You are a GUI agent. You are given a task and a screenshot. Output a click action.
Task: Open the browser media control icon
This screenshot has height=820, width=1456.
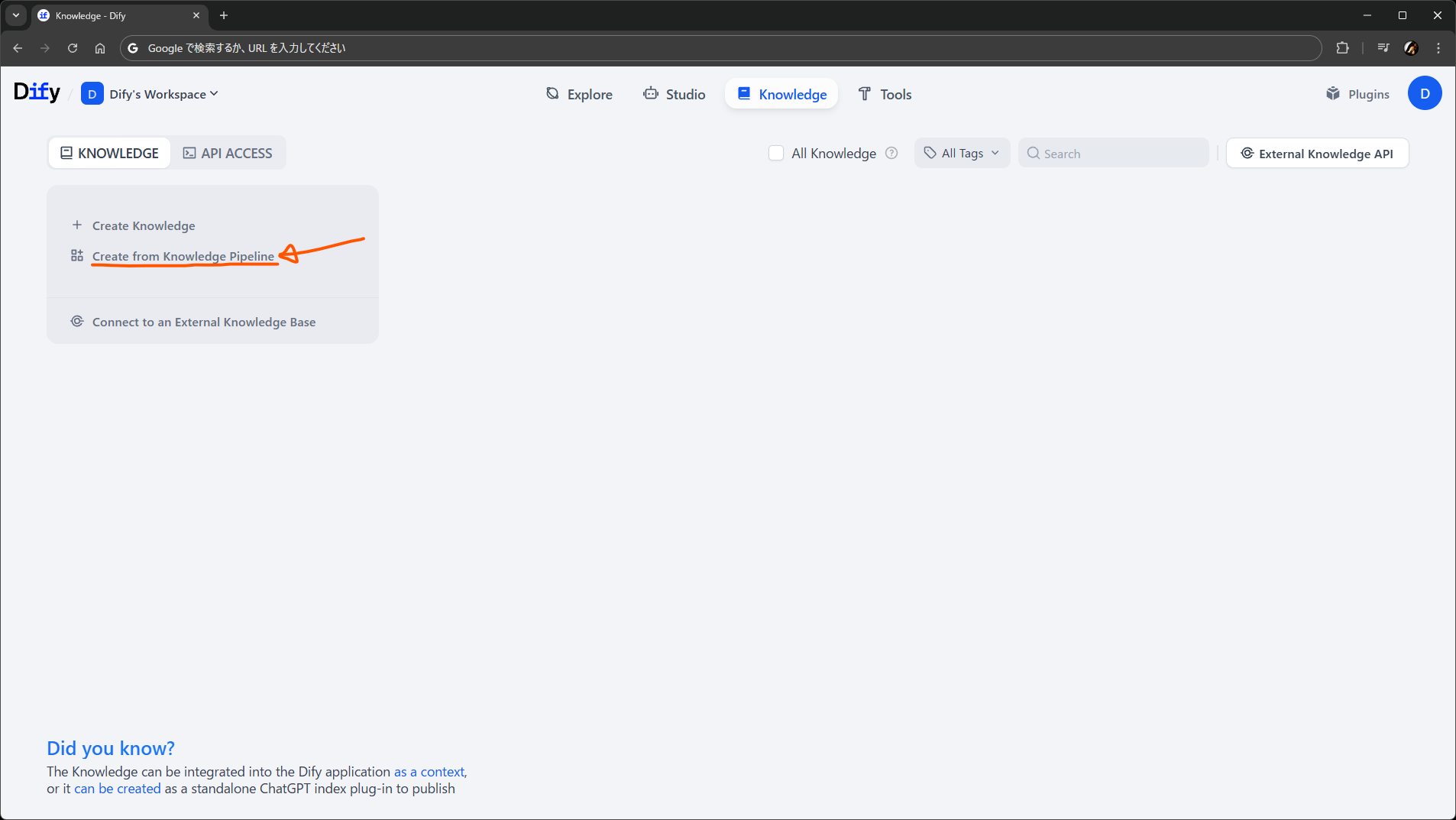tap(1383, 48)
